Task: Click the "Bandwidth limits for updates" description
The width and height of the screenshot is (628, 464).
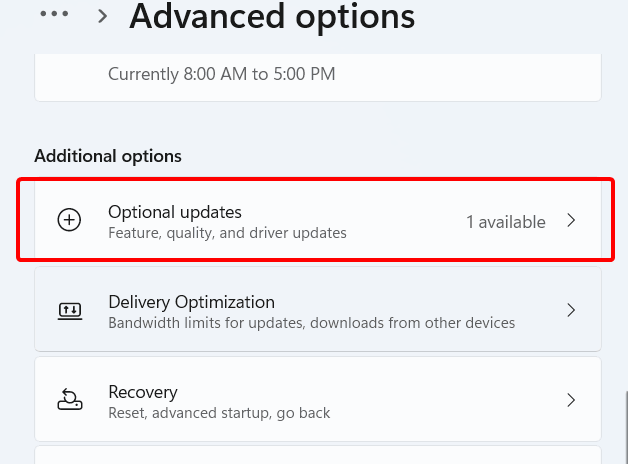Action: [x=311, y=323]
